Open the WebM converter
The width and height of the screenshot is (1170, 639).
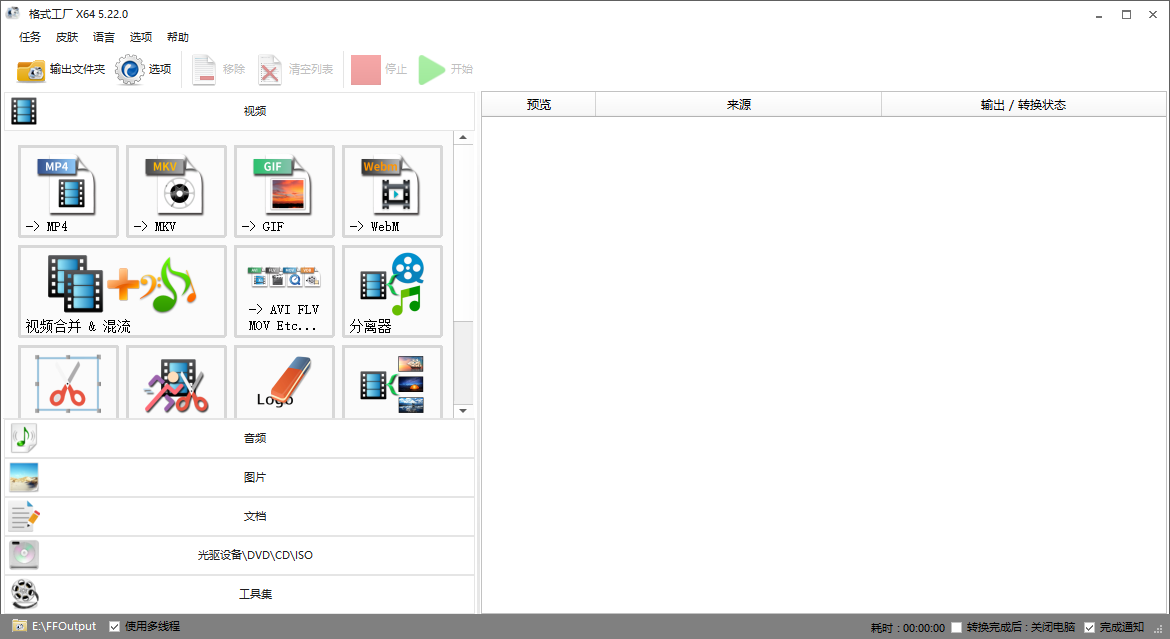[391, 191]
